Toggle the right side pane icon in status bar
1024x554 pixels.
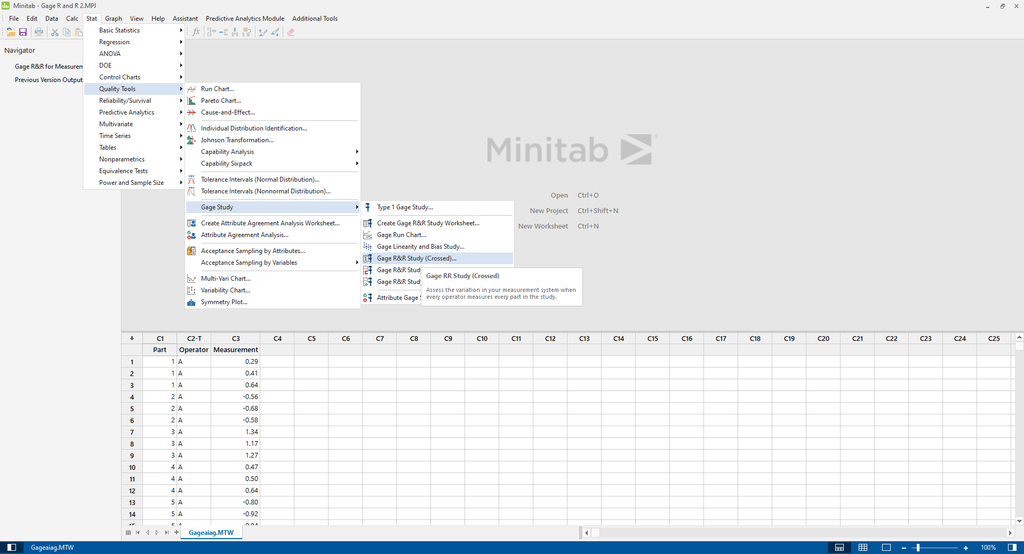click(x=1012, y=547)
